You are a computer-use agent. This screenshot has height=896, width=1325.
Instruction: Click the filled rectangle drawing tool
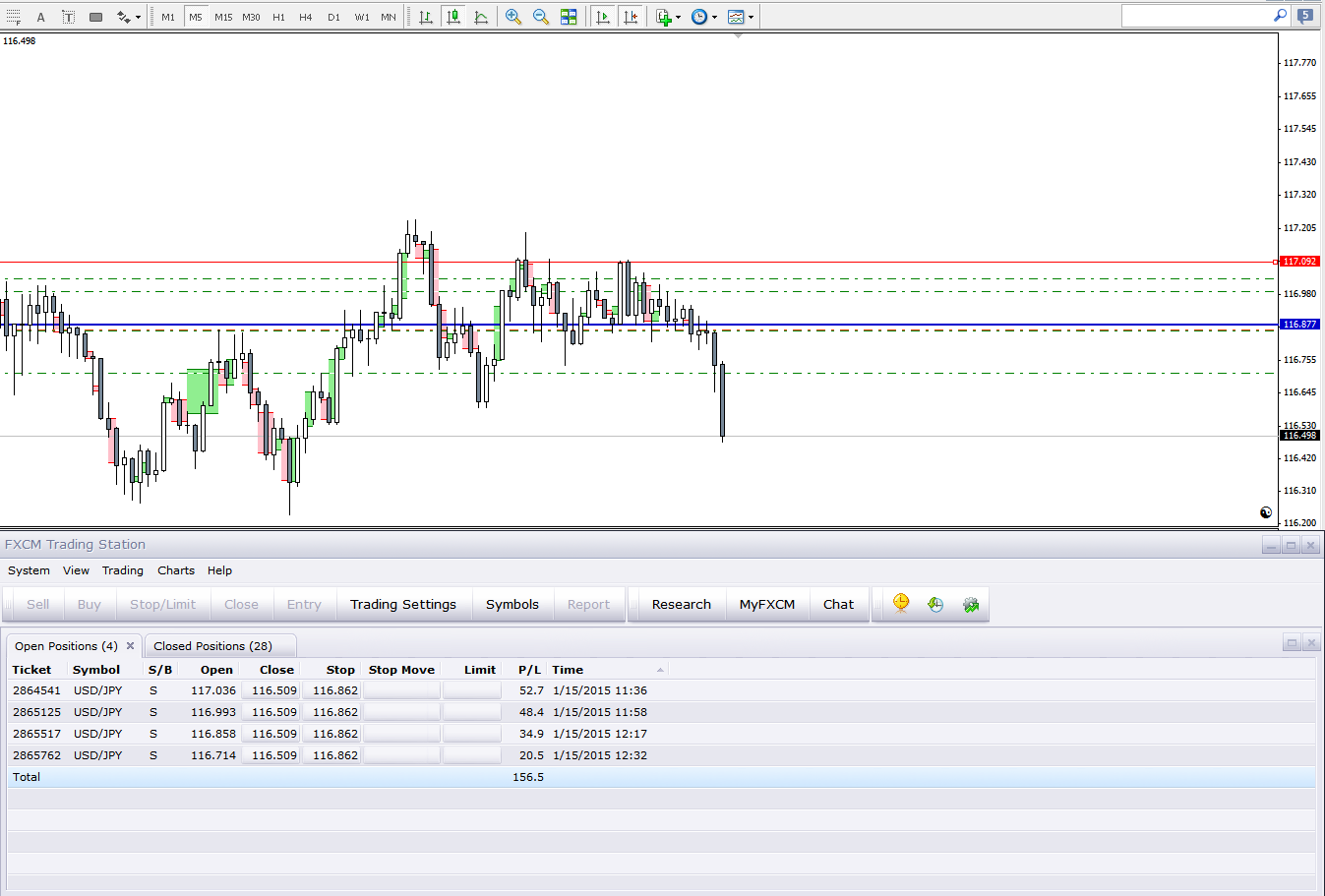coord(95,17)
